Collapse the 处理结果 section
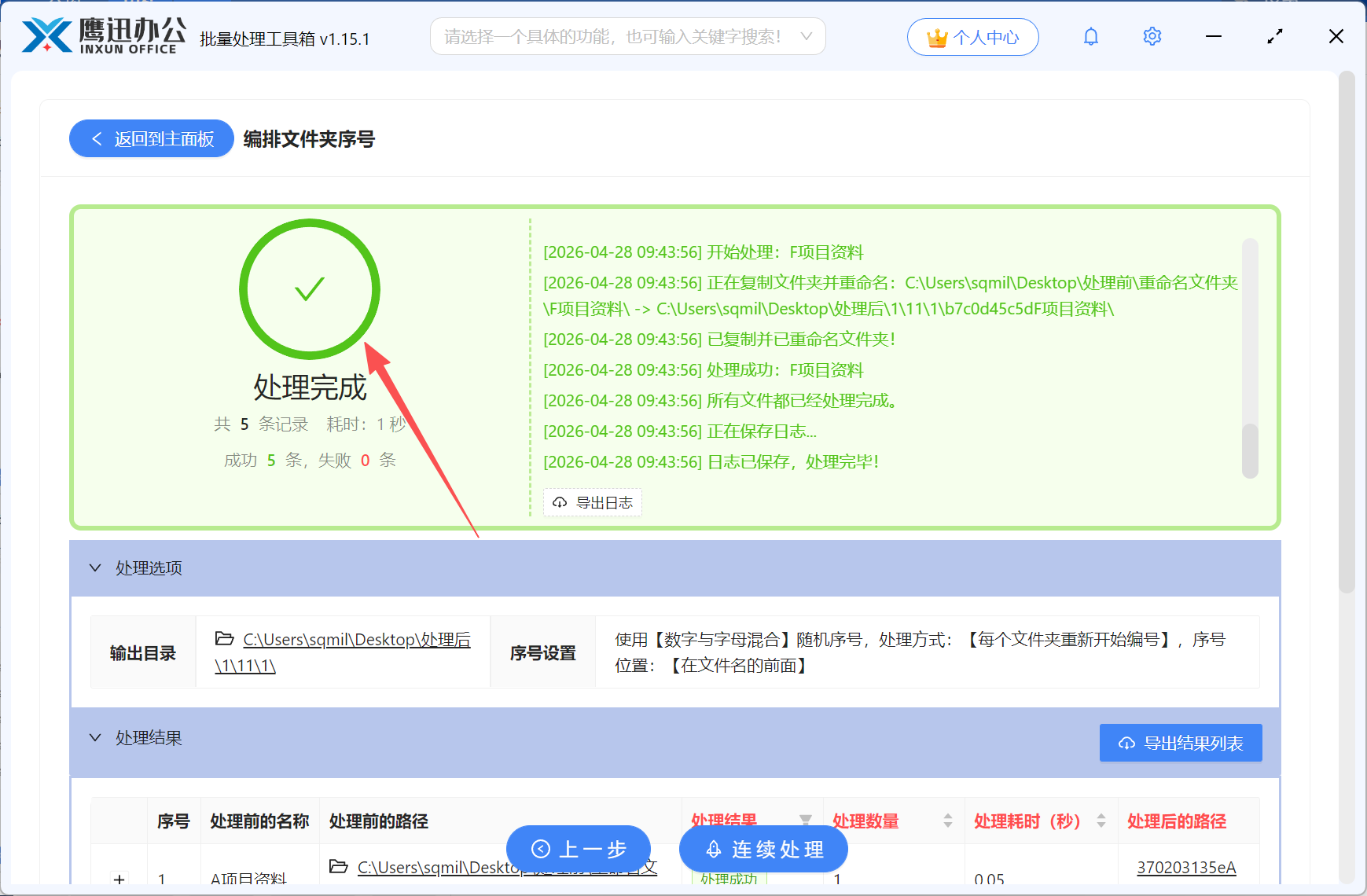 (95, 737)
